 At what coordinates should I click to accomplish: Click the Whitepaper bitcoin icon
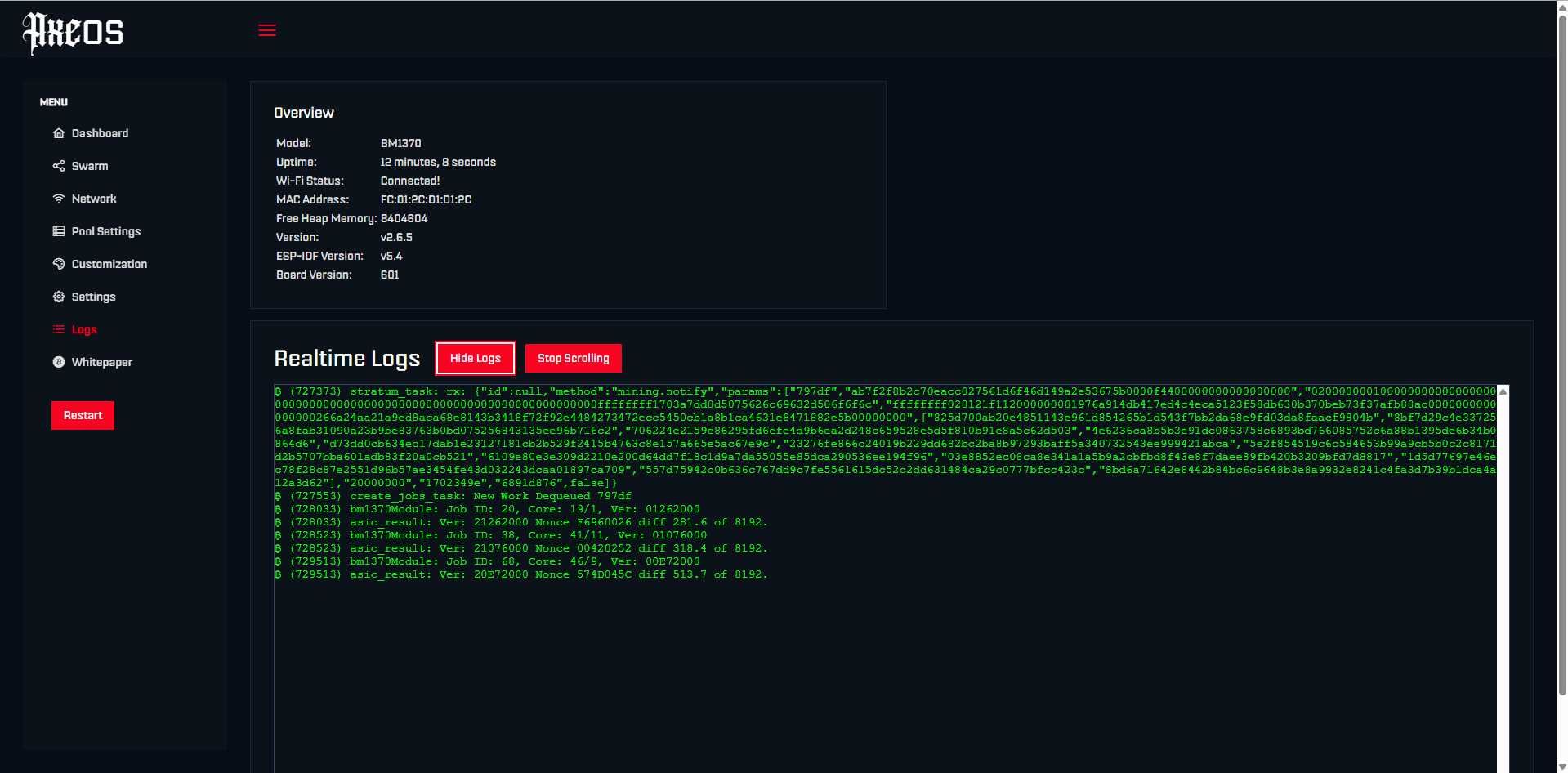[x=59, y=362]
